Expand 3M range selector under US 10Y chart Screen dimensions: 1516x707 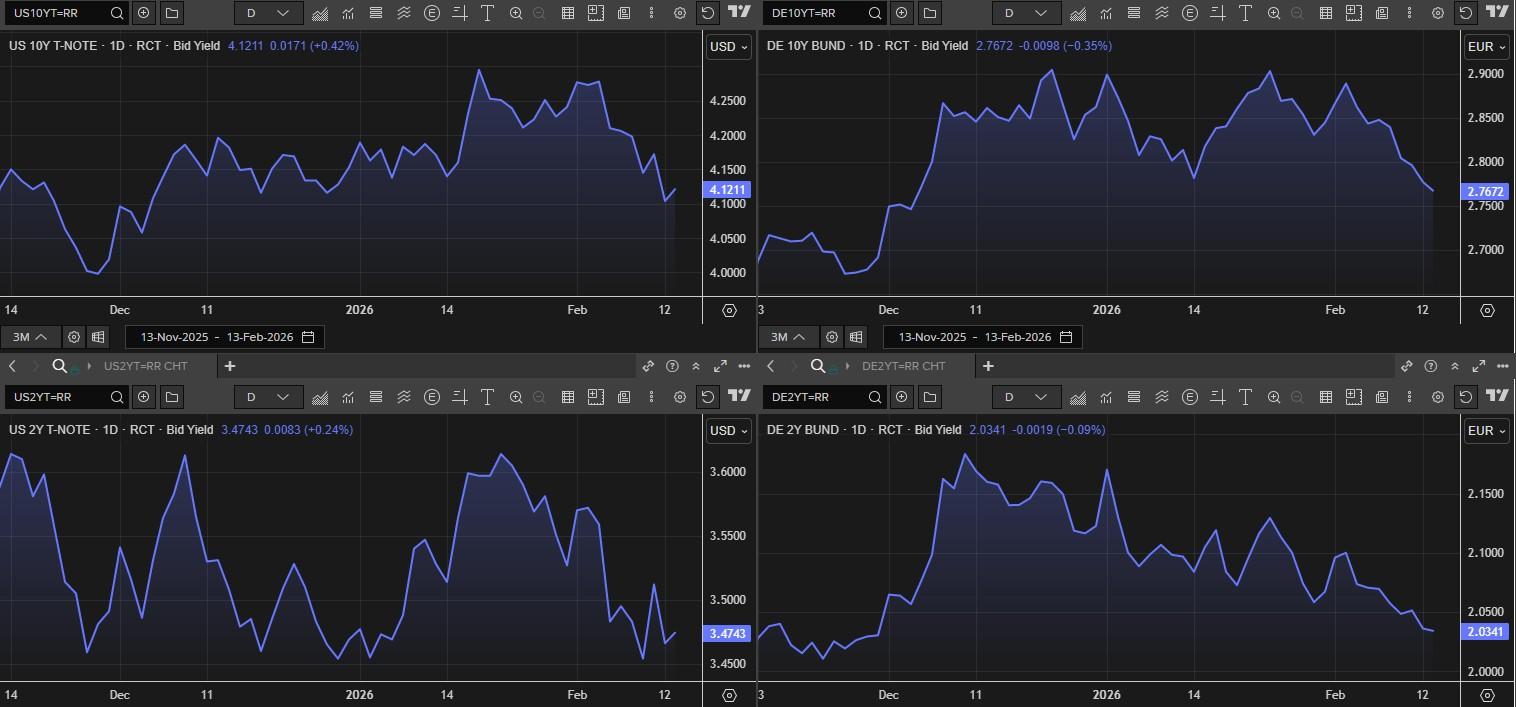(31, 337)
